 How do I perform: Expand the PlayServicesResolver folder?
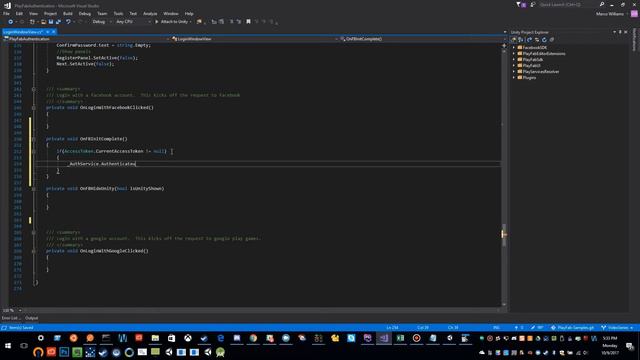click(x=514, y=71)
